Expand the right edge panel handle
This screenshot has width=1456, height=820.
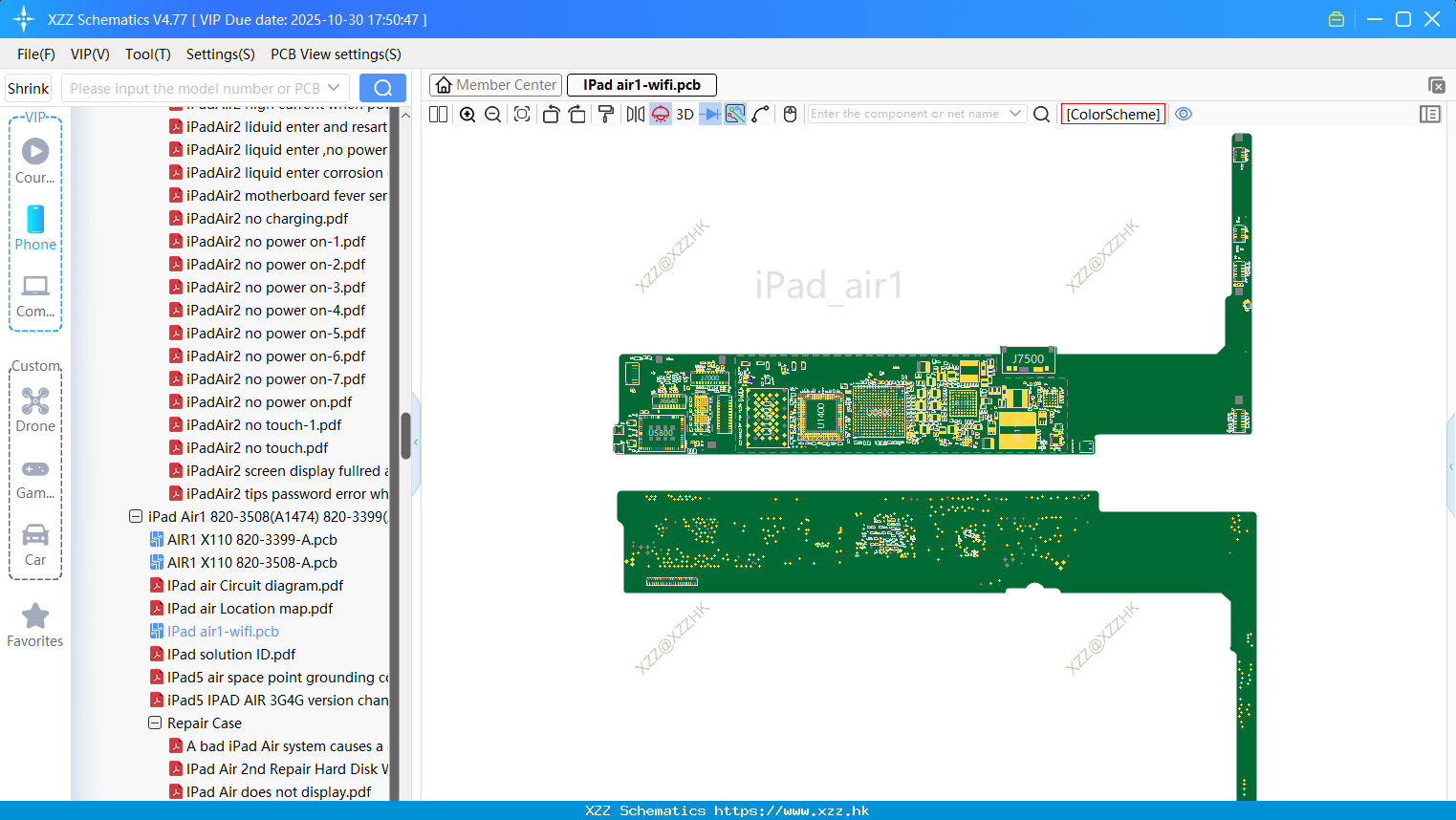(1451, 466)
